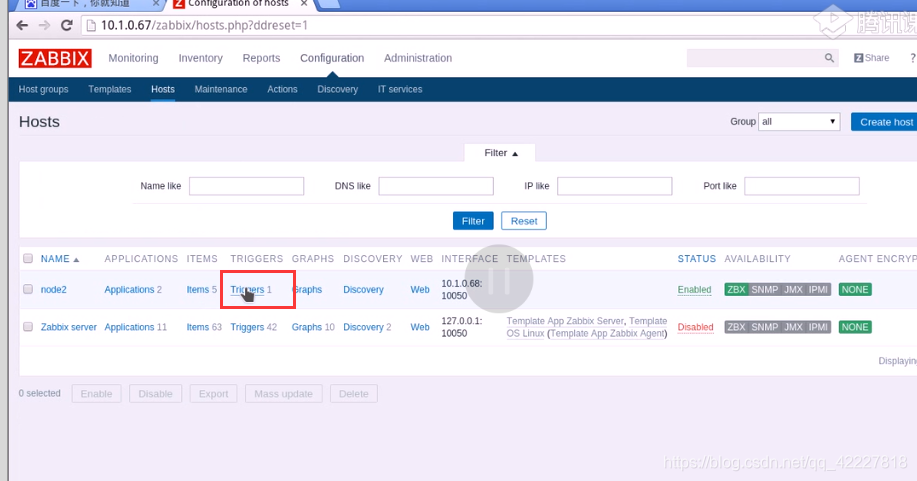
Task: Open the Configuration menu
Action: coord(332,58)
